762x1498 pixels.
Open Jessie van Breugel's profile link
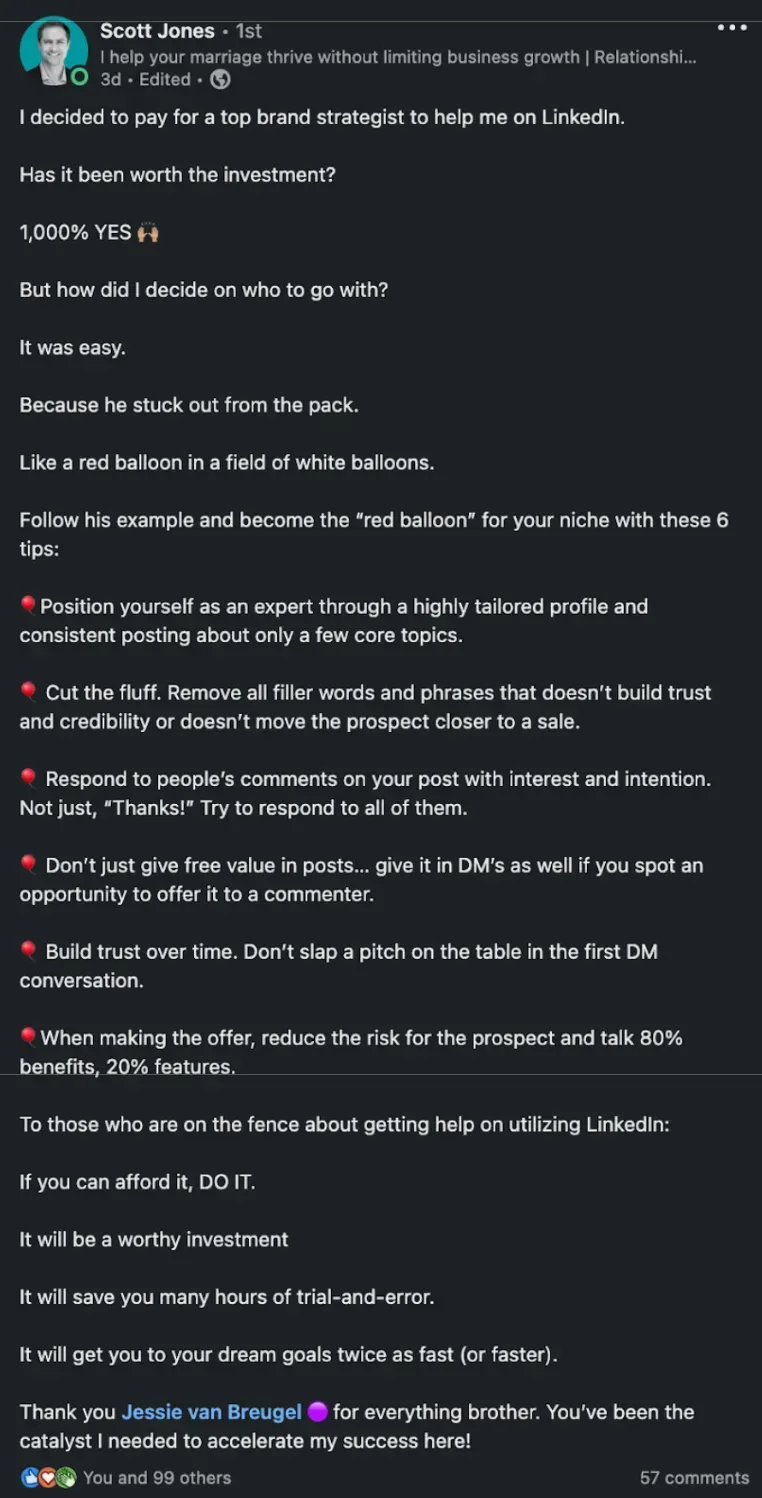[x=211, y=1412]
